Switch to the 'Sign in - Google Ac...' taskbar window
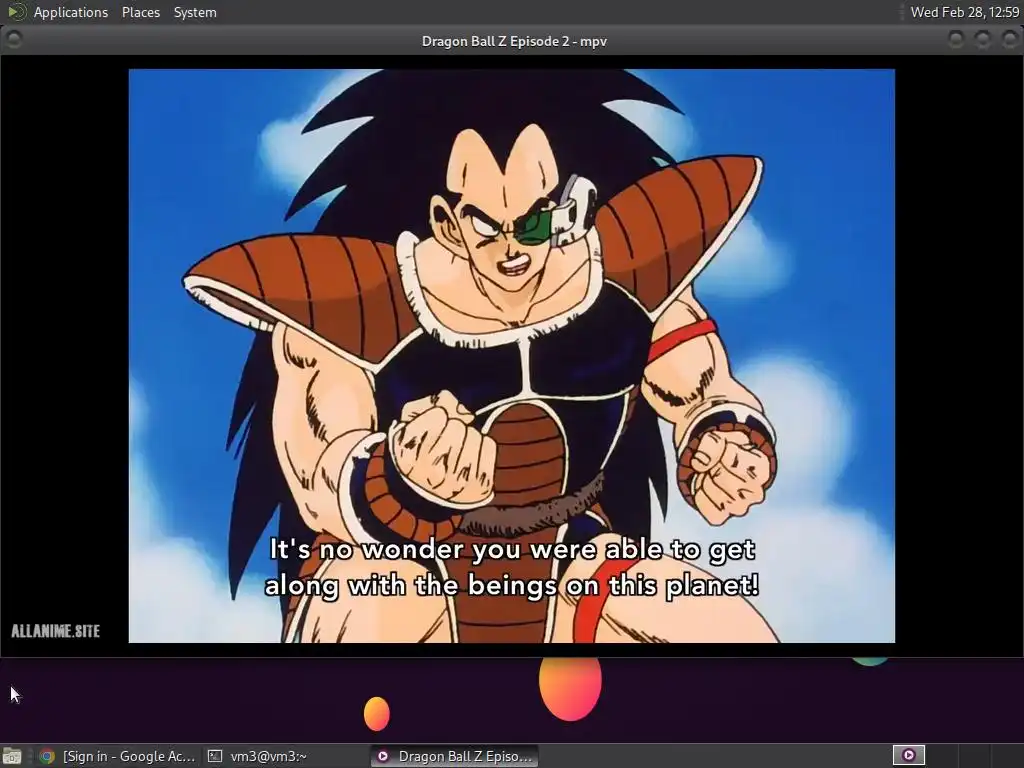Image resolution: width=1024 pixels, height=768 pixels. 118,756
